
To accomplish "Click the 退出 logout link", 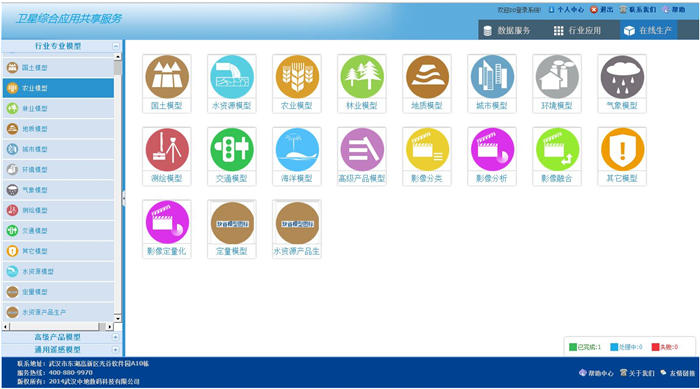I will click(602, 9).
